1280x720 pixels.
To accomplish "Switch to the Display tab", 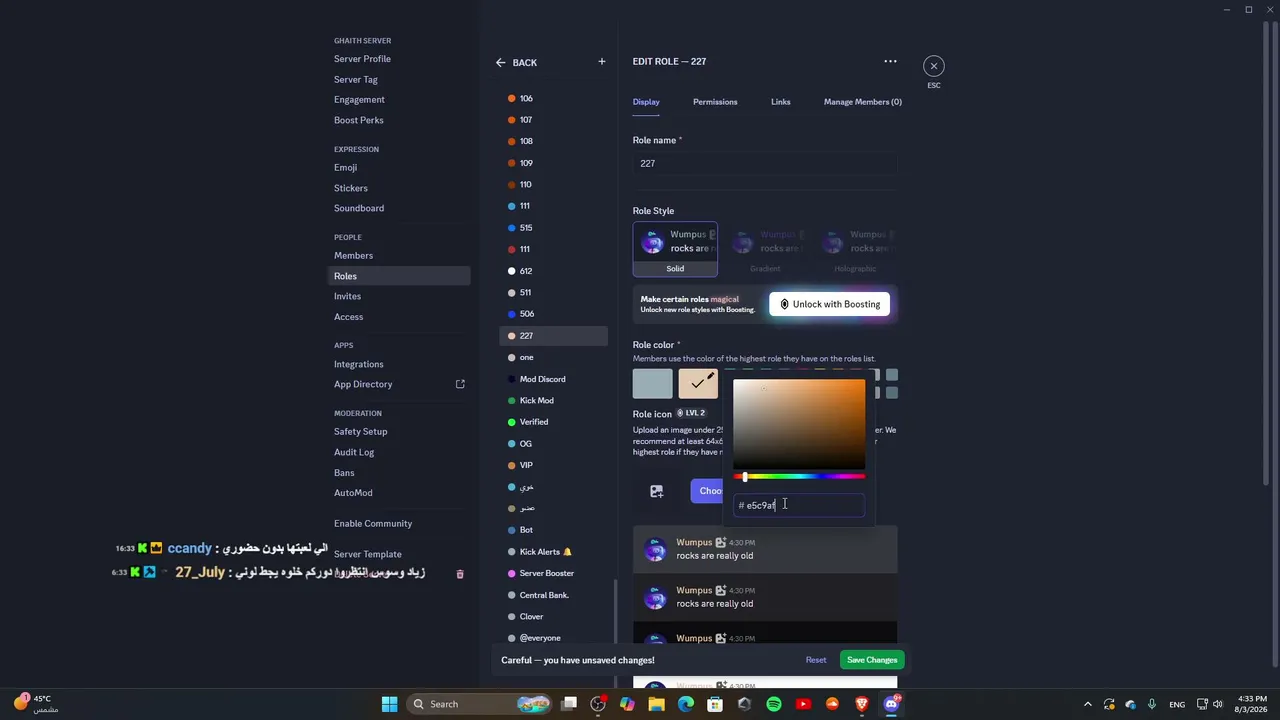I will 646,102.
